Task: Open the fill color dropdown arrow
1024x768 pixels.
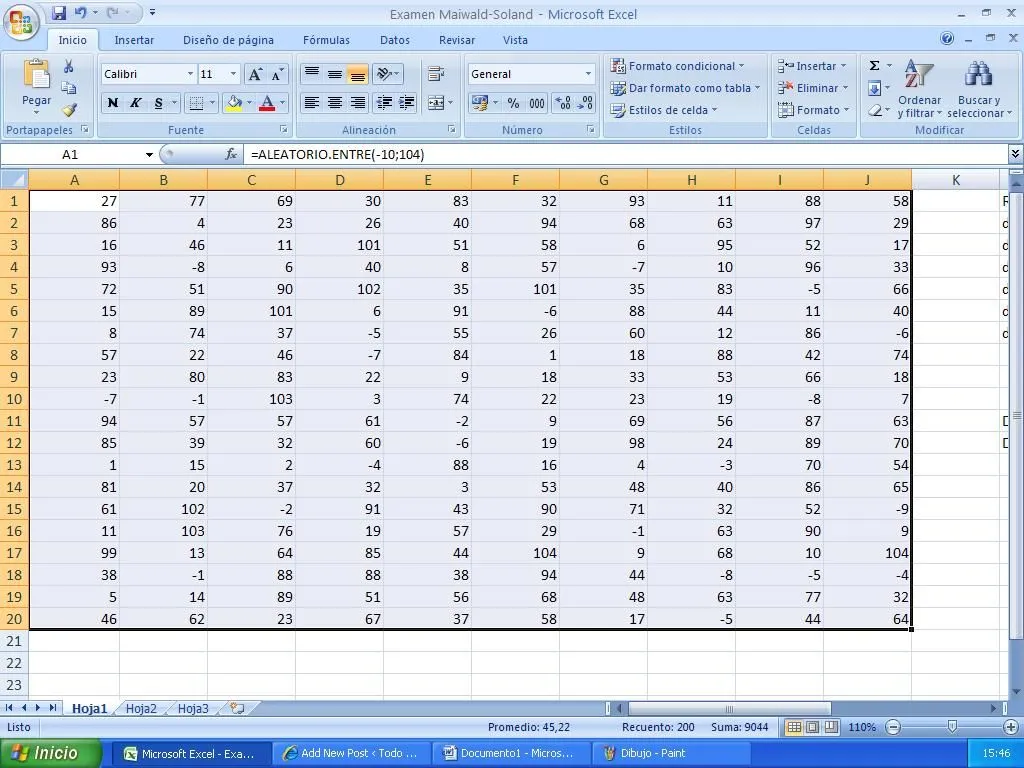Action: tap(251, 103)
